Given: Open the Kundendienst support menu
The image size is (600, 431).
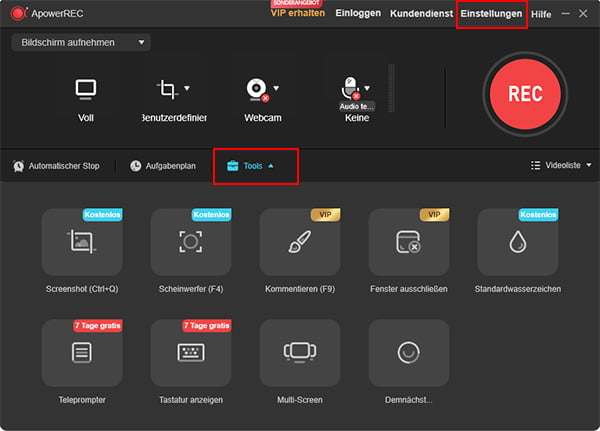Looking at the screenshot, I should pos(421,13).
